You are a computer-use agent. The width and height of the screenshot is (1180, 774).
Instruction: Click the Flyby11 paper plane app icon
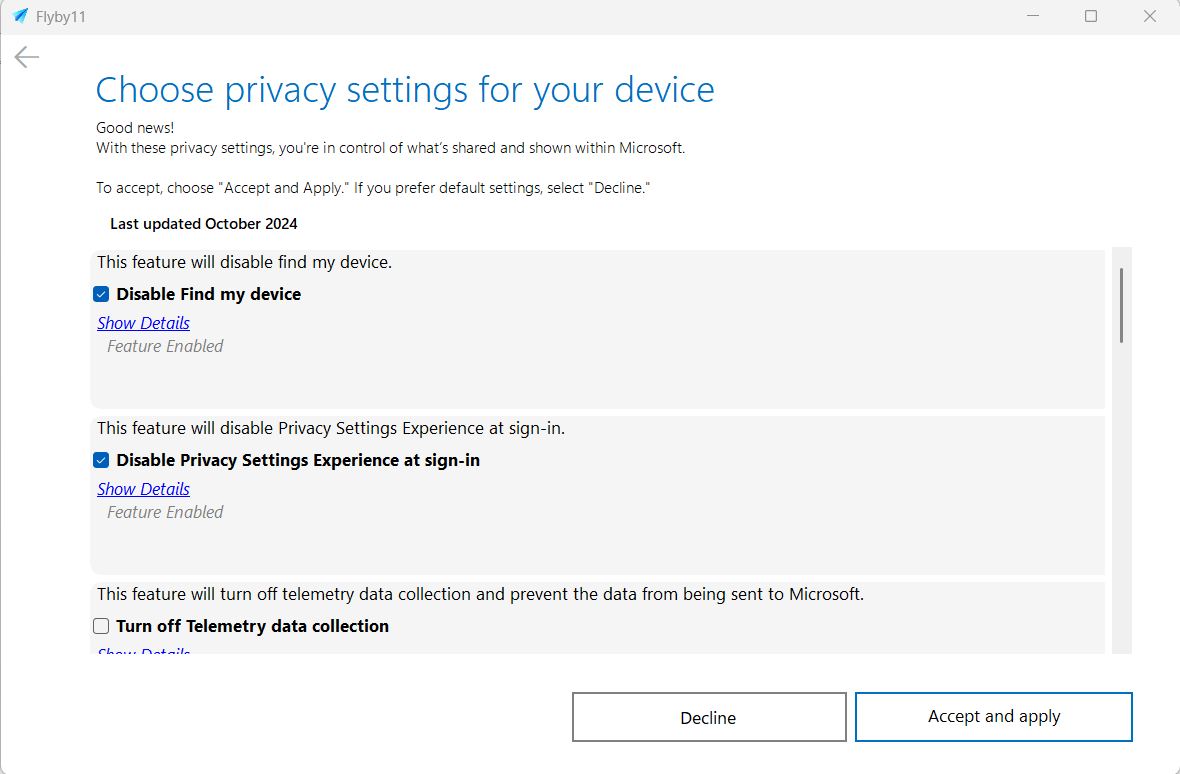point(20,16)
